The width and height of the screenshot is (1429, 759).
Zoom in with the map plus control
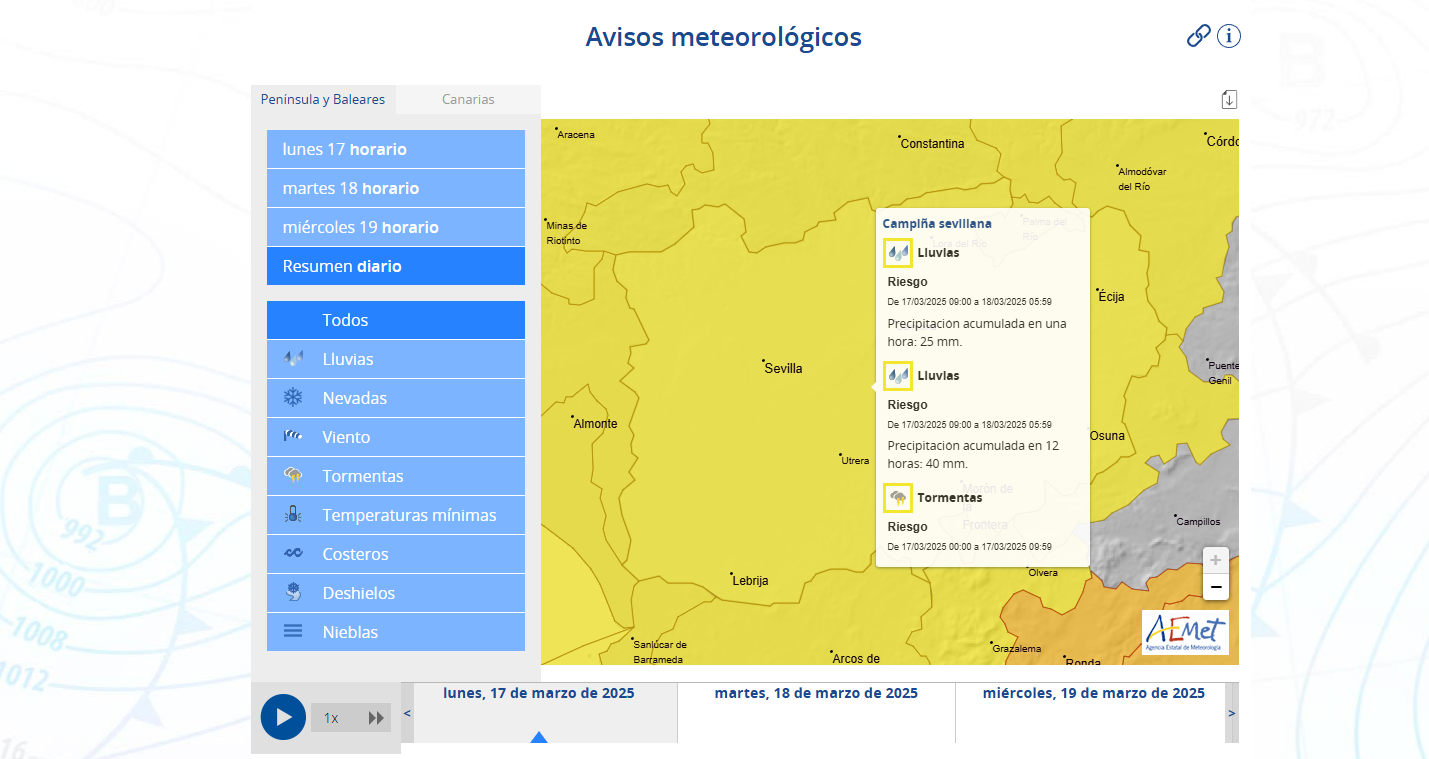coord(1215,561)
